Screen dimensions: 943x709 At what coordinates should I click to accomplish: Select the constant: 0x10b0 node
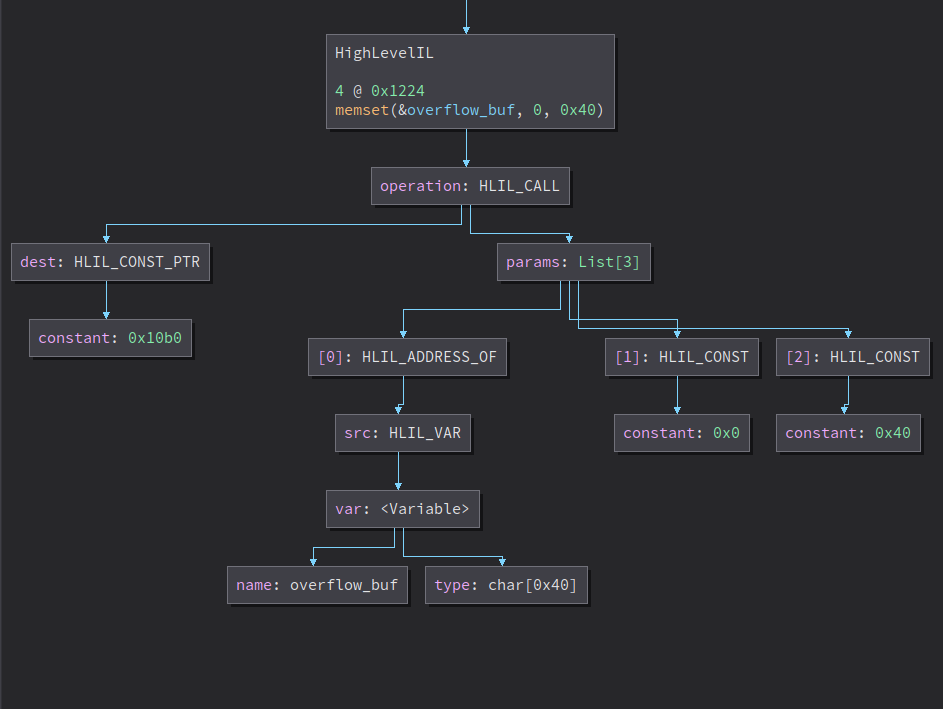point(110,338)
